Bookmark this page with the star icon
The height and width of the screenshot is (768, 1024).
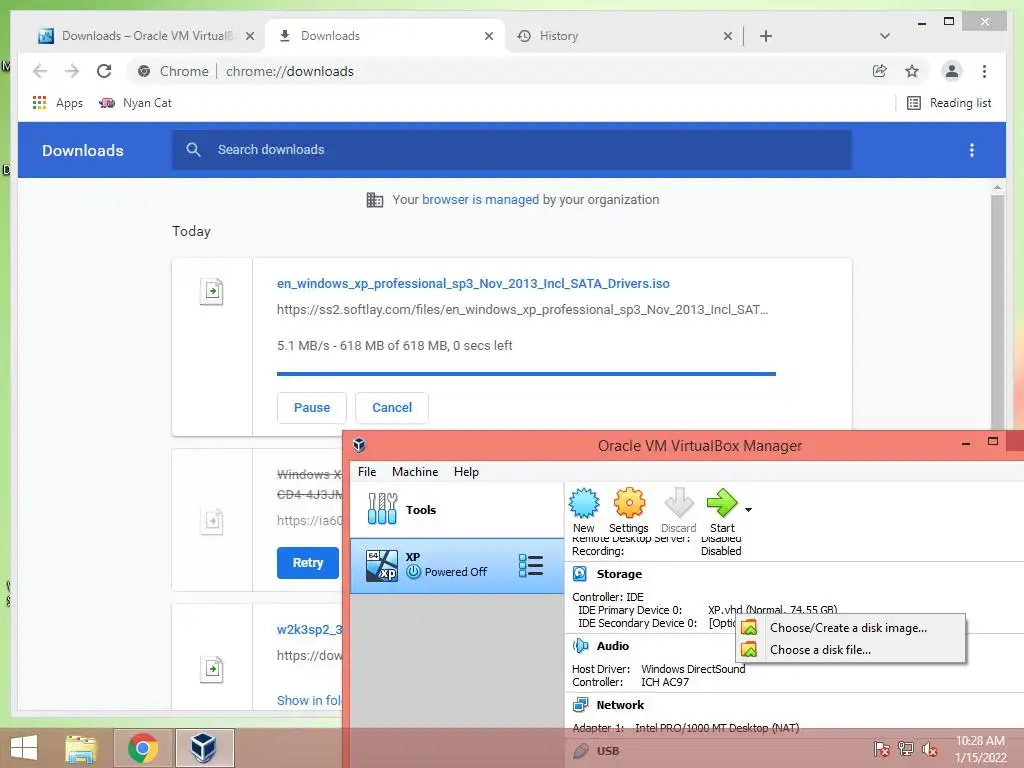point(912,71)
